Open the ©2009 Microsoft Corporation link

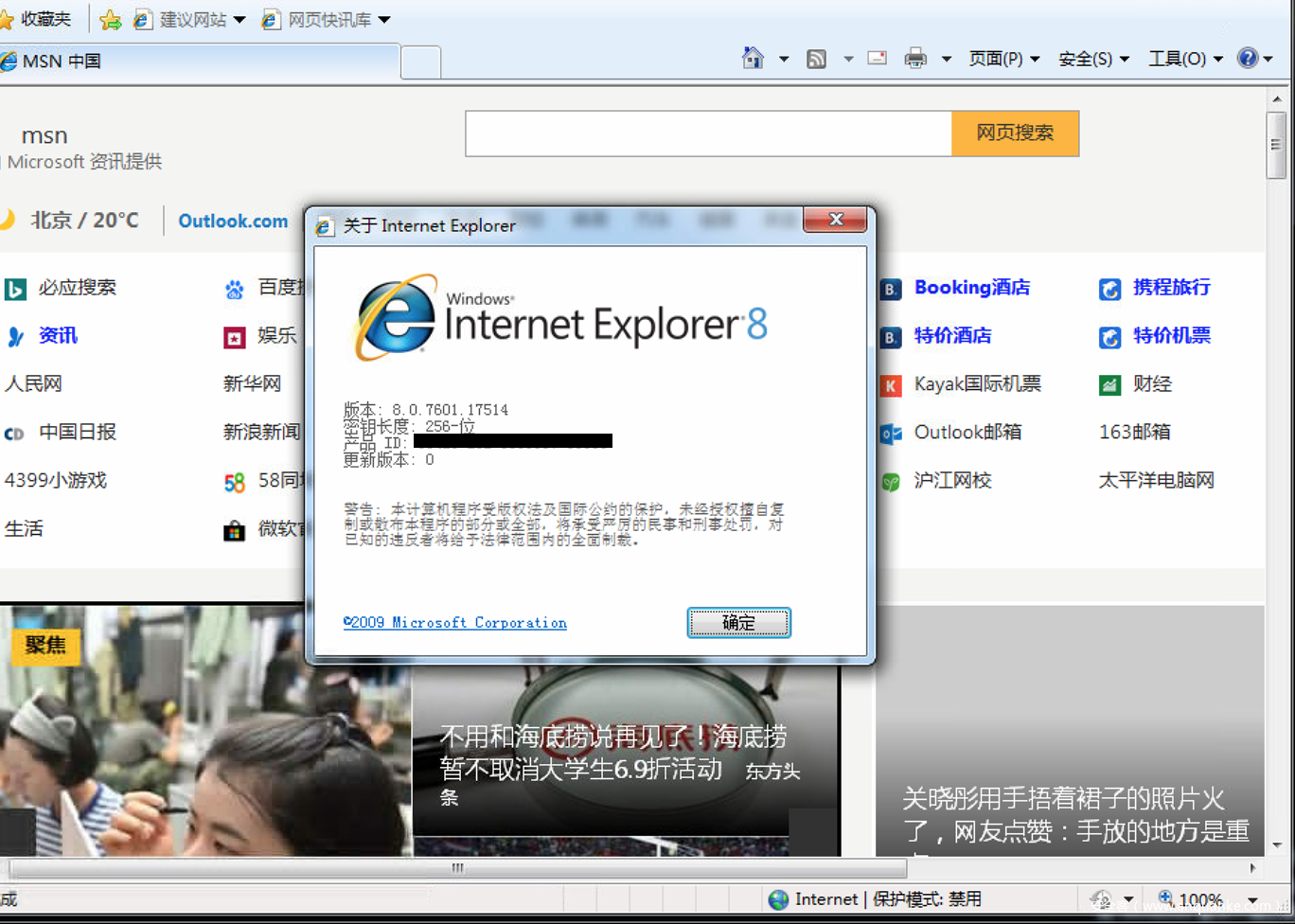click(455, 623)
